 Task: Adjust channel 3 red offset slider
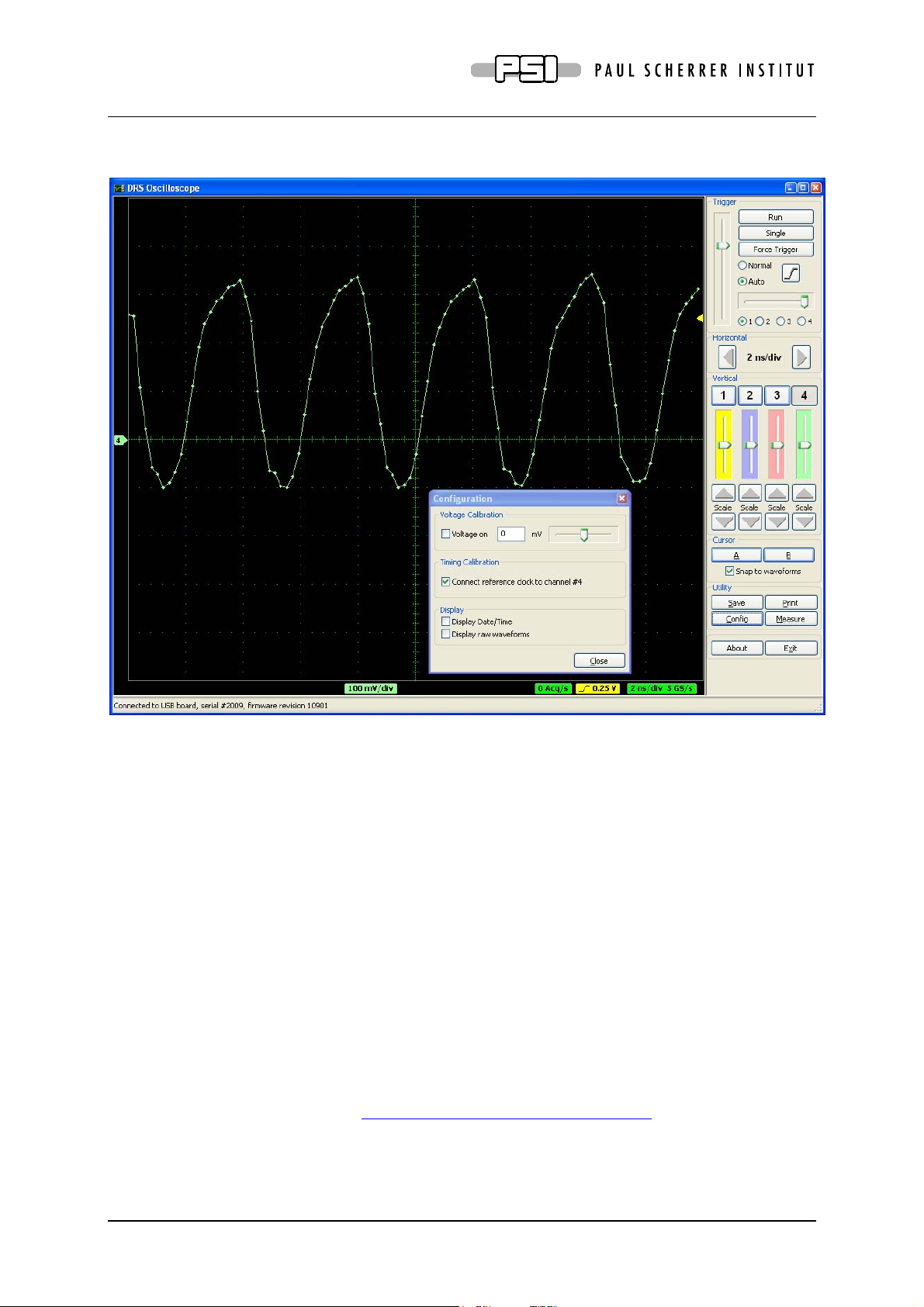click(x=777, y=444)
